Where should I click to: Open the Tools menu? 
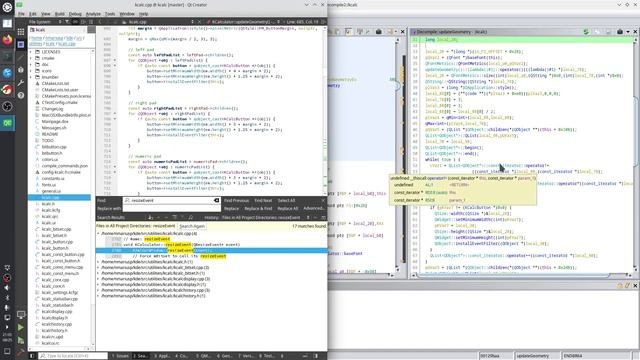coord(110,13)
